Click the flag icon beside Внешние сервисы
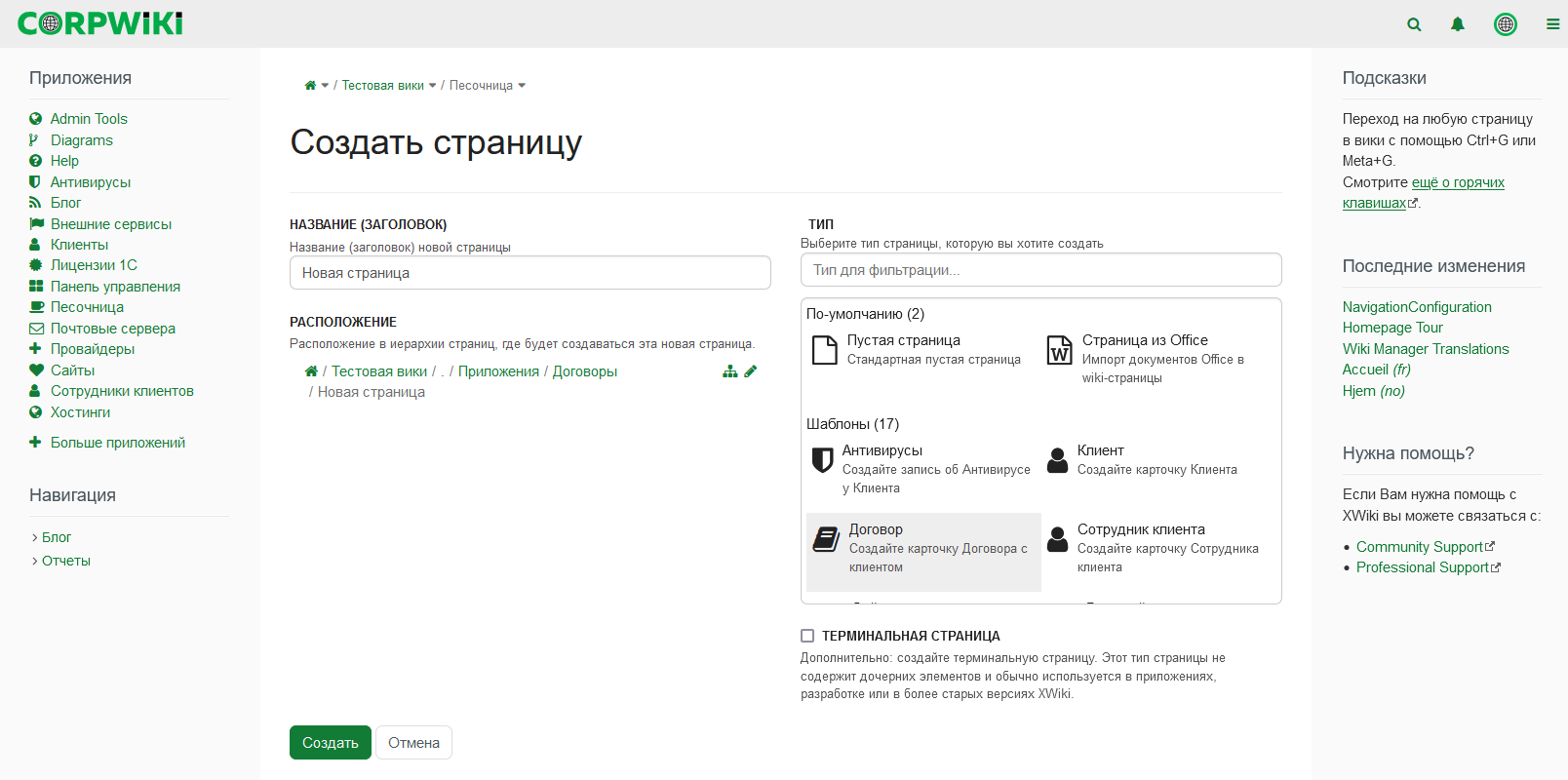 pos(36,224)
